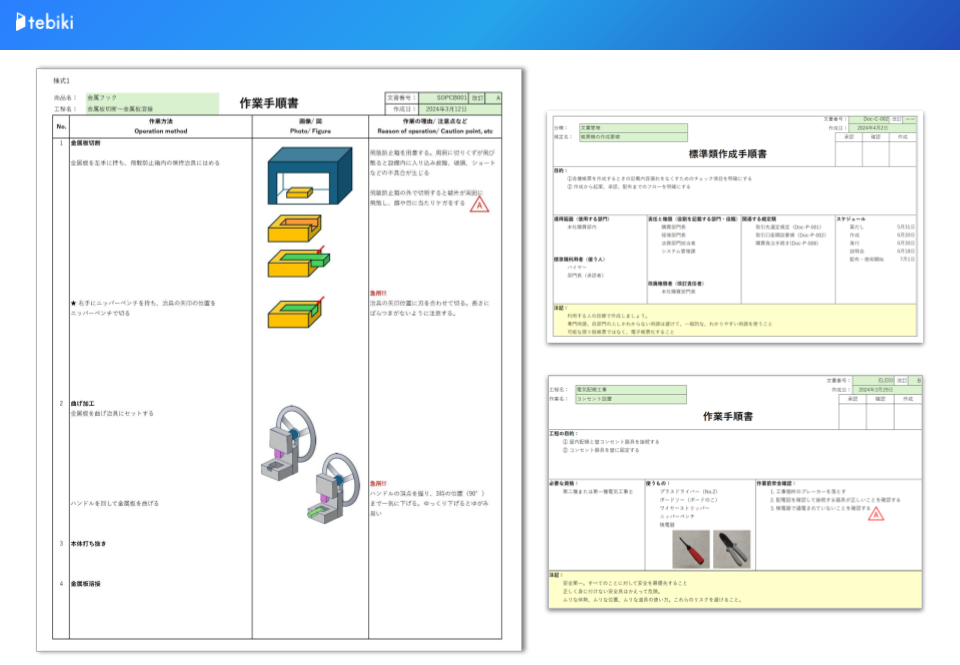
Task: Select the yellow jig with trimmed green plate
Action: (x=296, y=312)
